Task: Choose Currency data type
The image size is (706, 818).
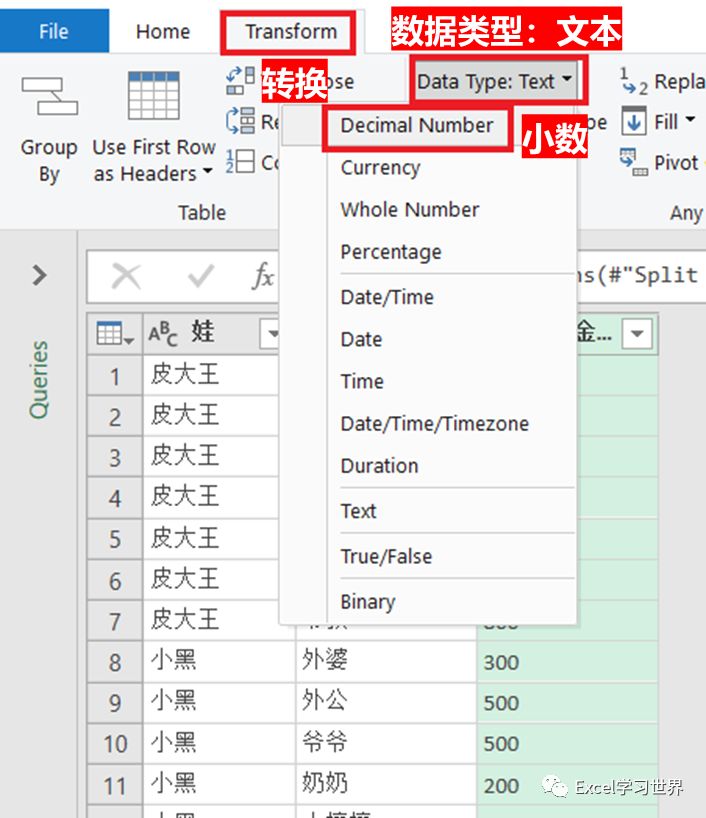Action: click(380, 167)
